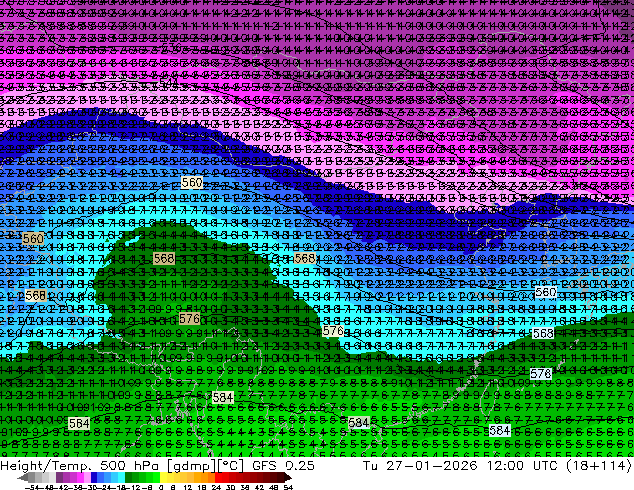The width and height of the screenshot is (634, 490).
Task: Click the dark maroon right arrow of legend
Action: 287,477
